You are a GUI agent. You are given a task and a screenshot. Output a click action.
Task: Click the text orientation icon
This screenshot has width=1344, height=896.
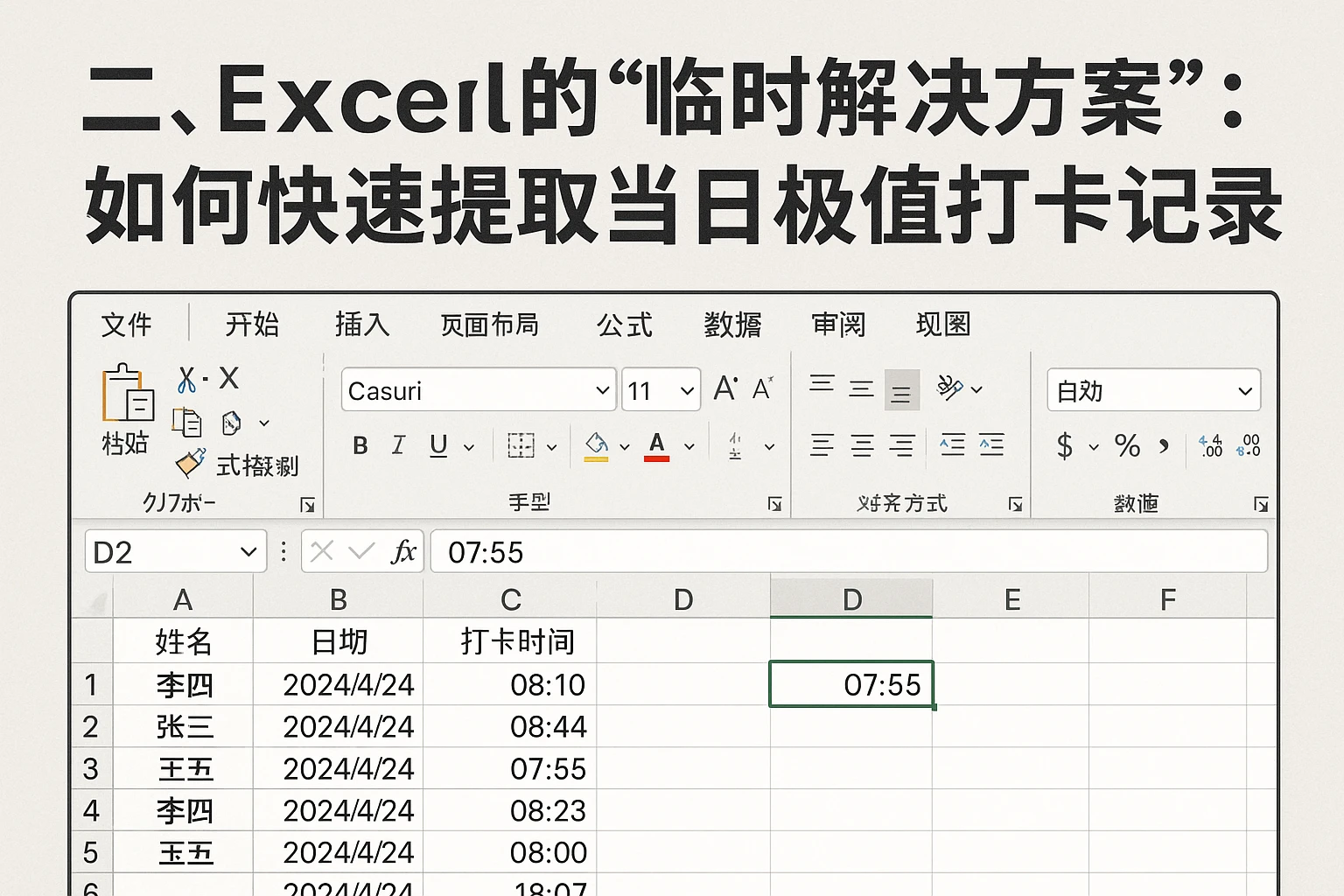(950, 387)
